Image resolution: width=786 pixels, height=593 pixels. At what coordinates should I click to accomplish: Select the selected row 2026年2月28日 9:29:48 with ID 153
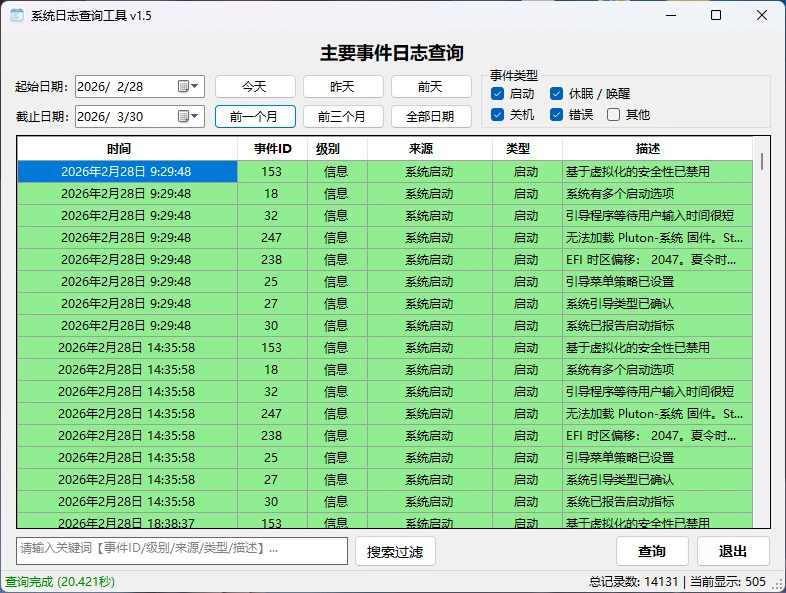[x=385, y=171]
